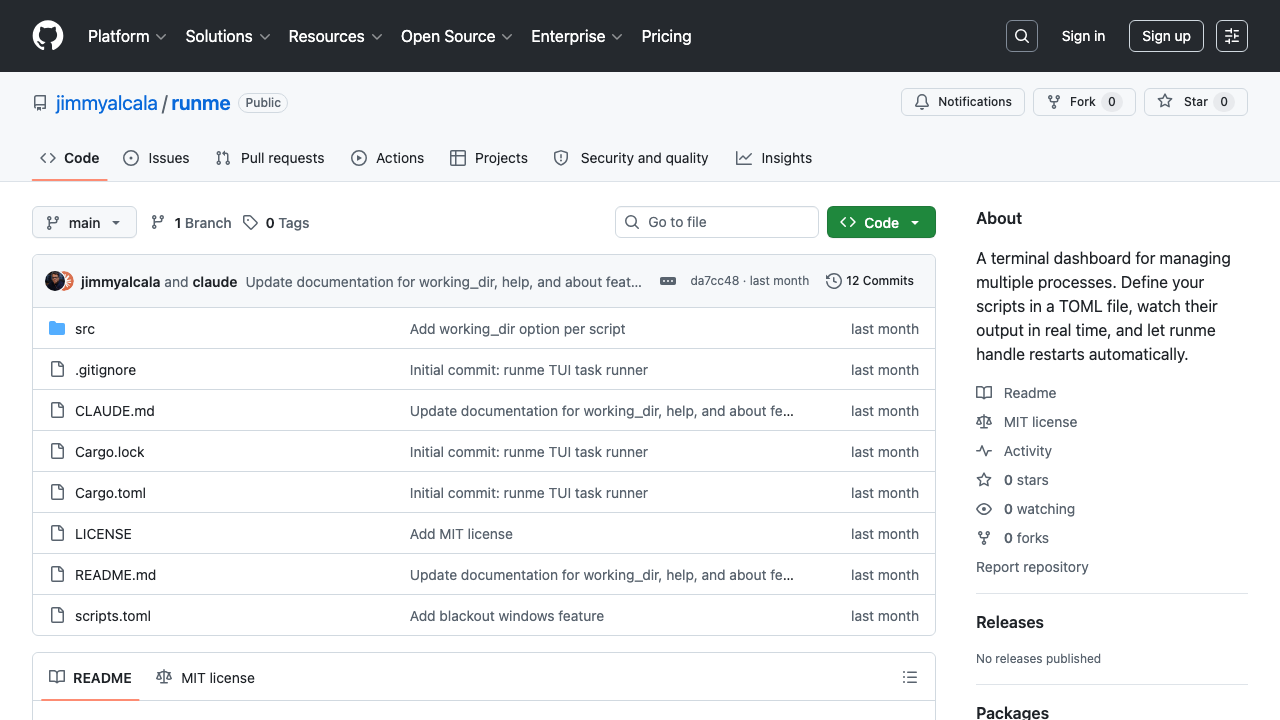Click the Go to file search field
This screenshot has width=1280, height=720.
[x=717, y=222]
